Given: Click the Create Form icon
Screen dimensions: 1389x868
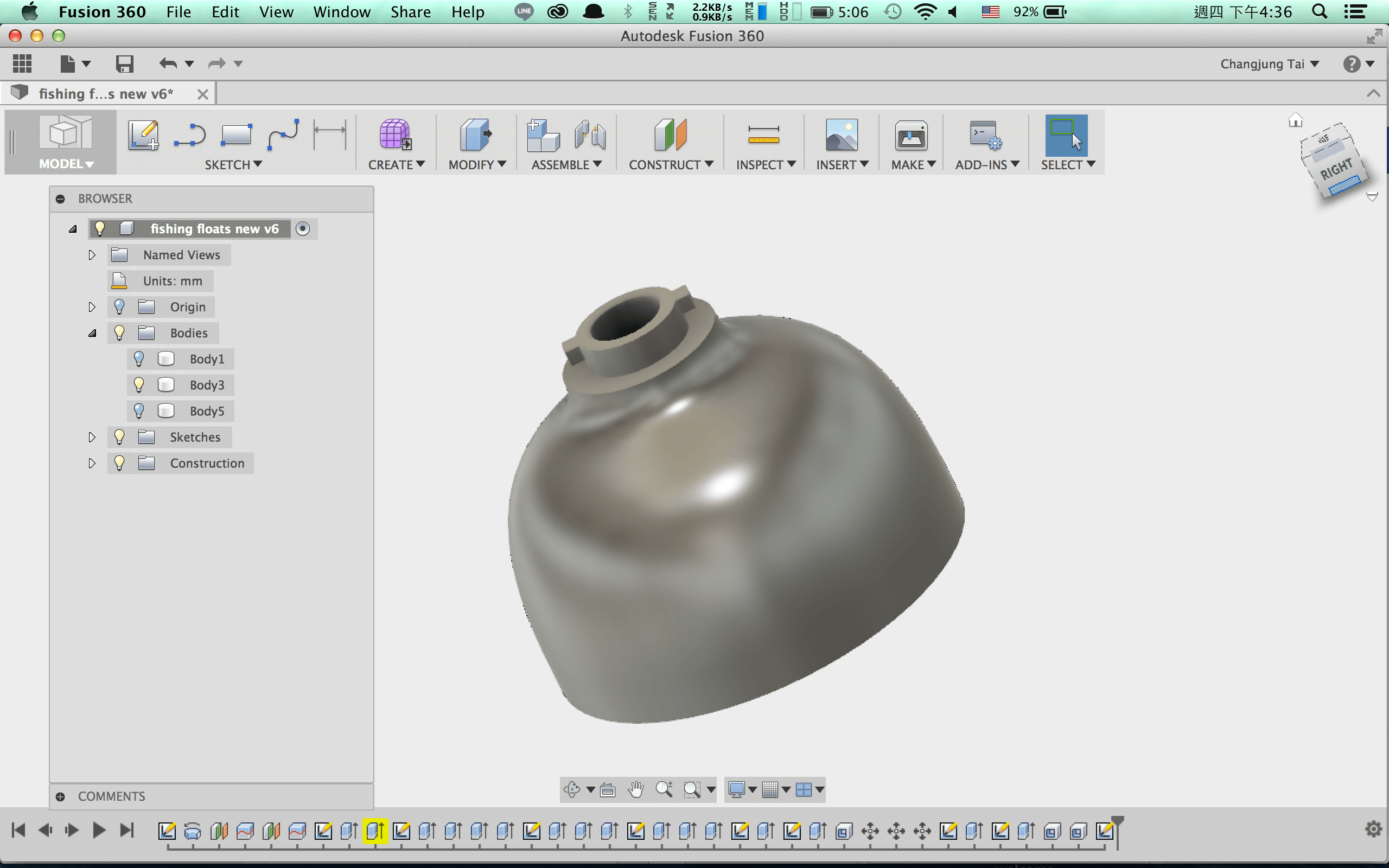Looking at the screenshot, I should click(396, 135).
